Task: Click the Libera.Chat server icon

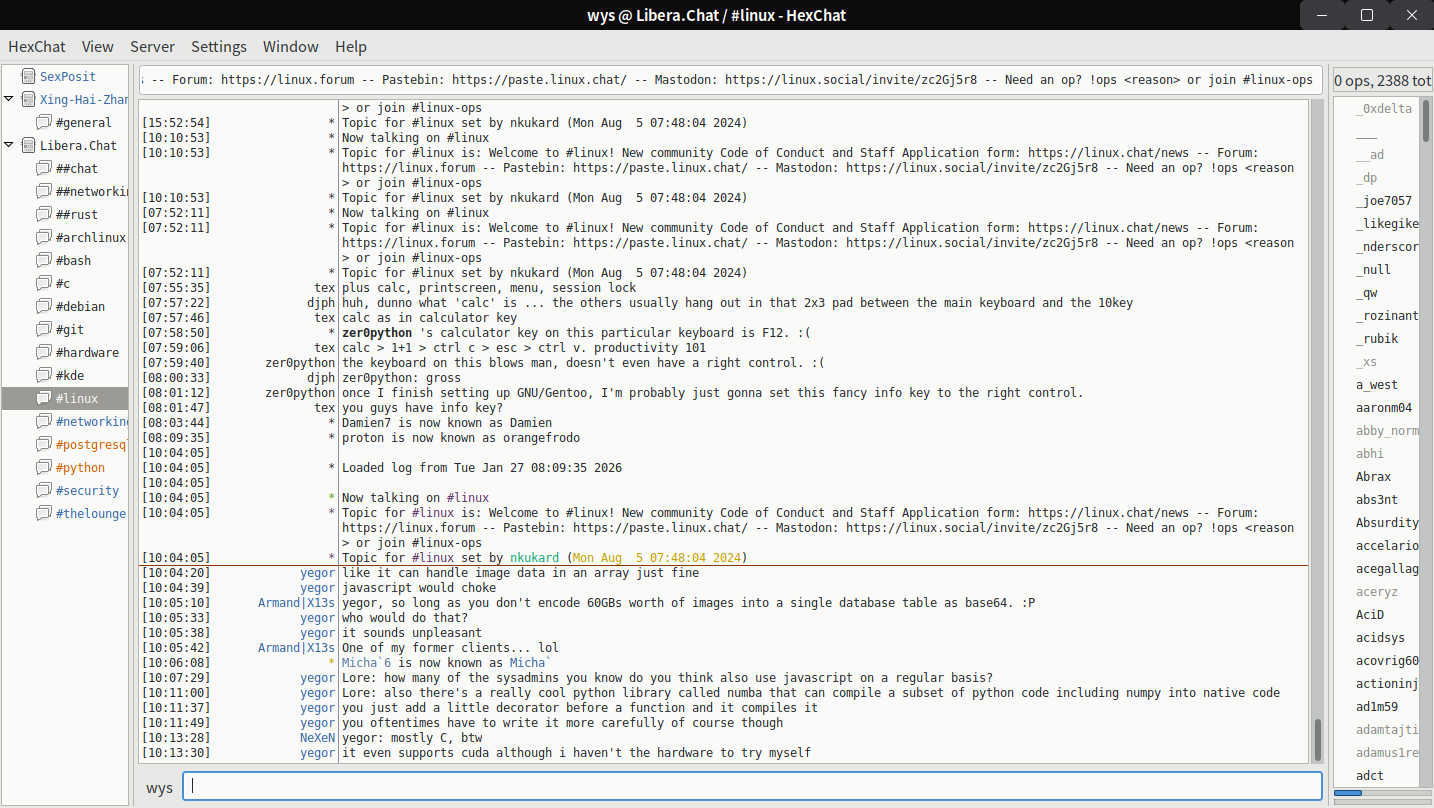Action: [x=26, y=145]
